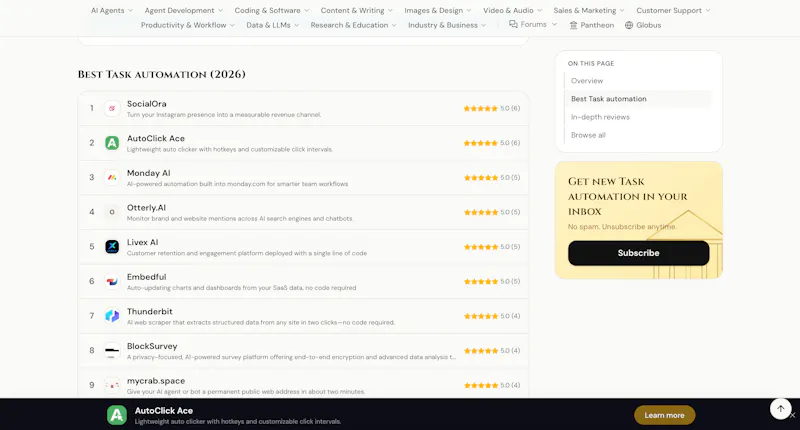Expand the Sales & Marketing menu
800x430 pixels.
[589, 10]
